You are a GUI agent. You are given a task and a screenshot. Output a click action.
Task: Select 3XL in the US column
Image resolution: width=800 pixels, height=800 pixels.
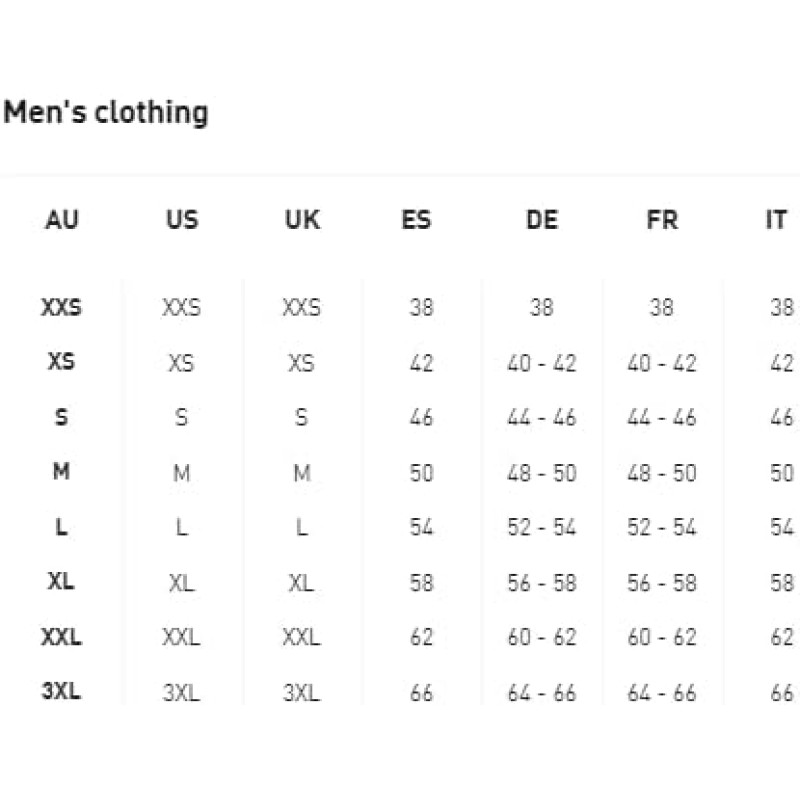click(x=181, y=692)
